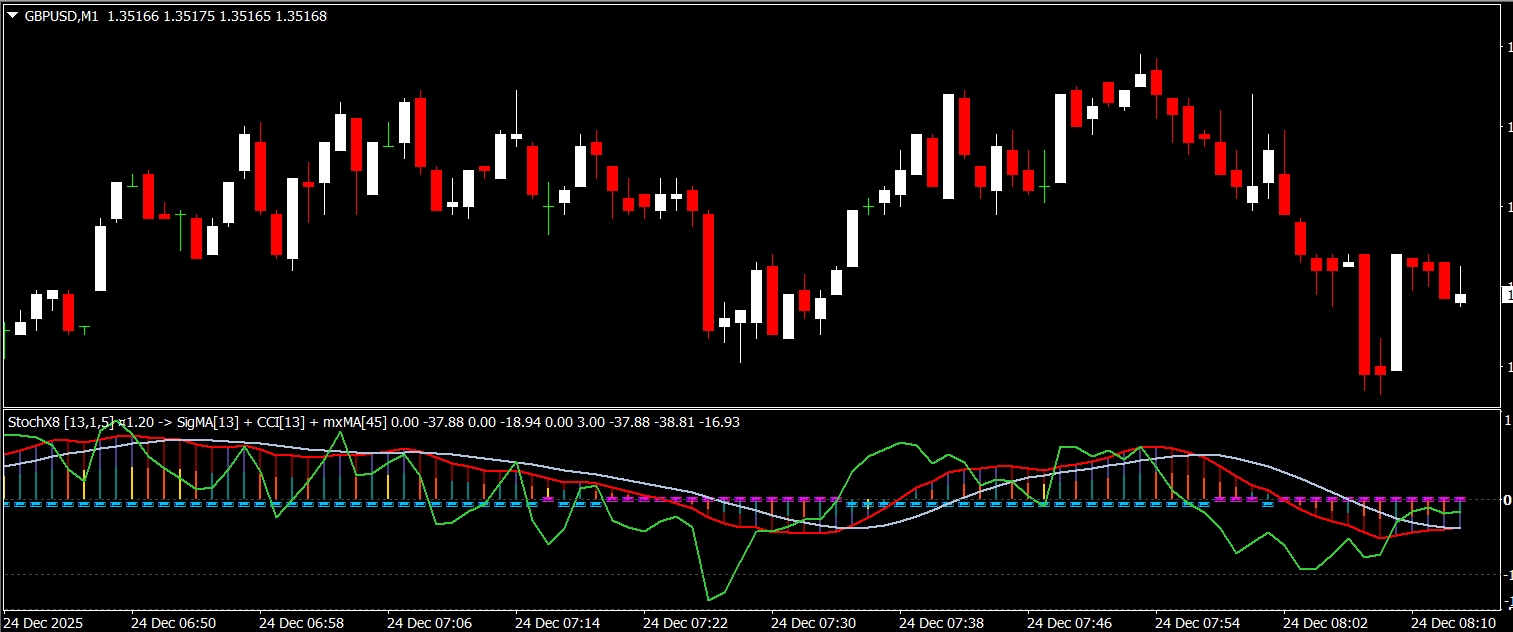Image resolution: width=1513 pixels, height=632 pixels.
Task: Click the indicator zero level axis label
Action: tap(1507, 499)
